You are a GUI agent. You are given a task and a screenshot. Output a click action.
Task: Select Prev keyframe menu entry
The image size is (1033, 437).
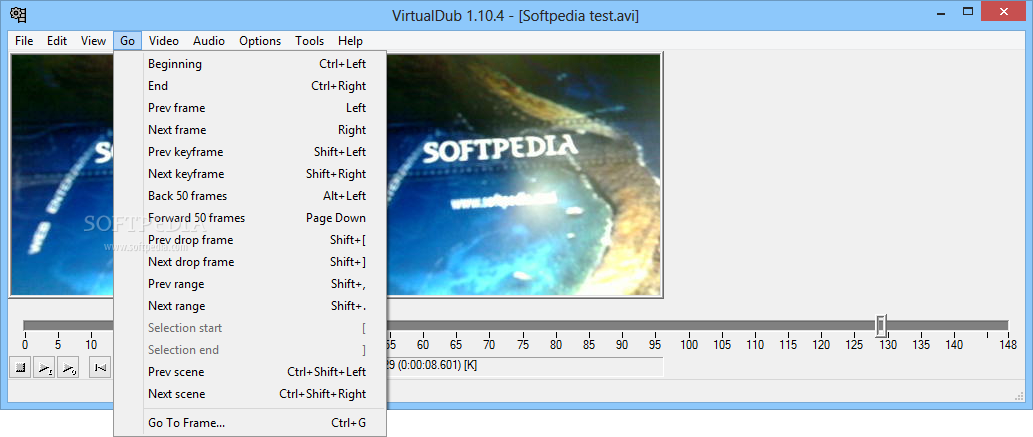250,152
